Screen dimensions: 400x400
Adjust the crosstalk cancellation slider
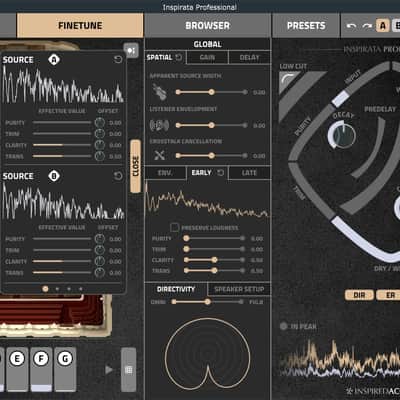pyautogui.click(x=212, y=156)
